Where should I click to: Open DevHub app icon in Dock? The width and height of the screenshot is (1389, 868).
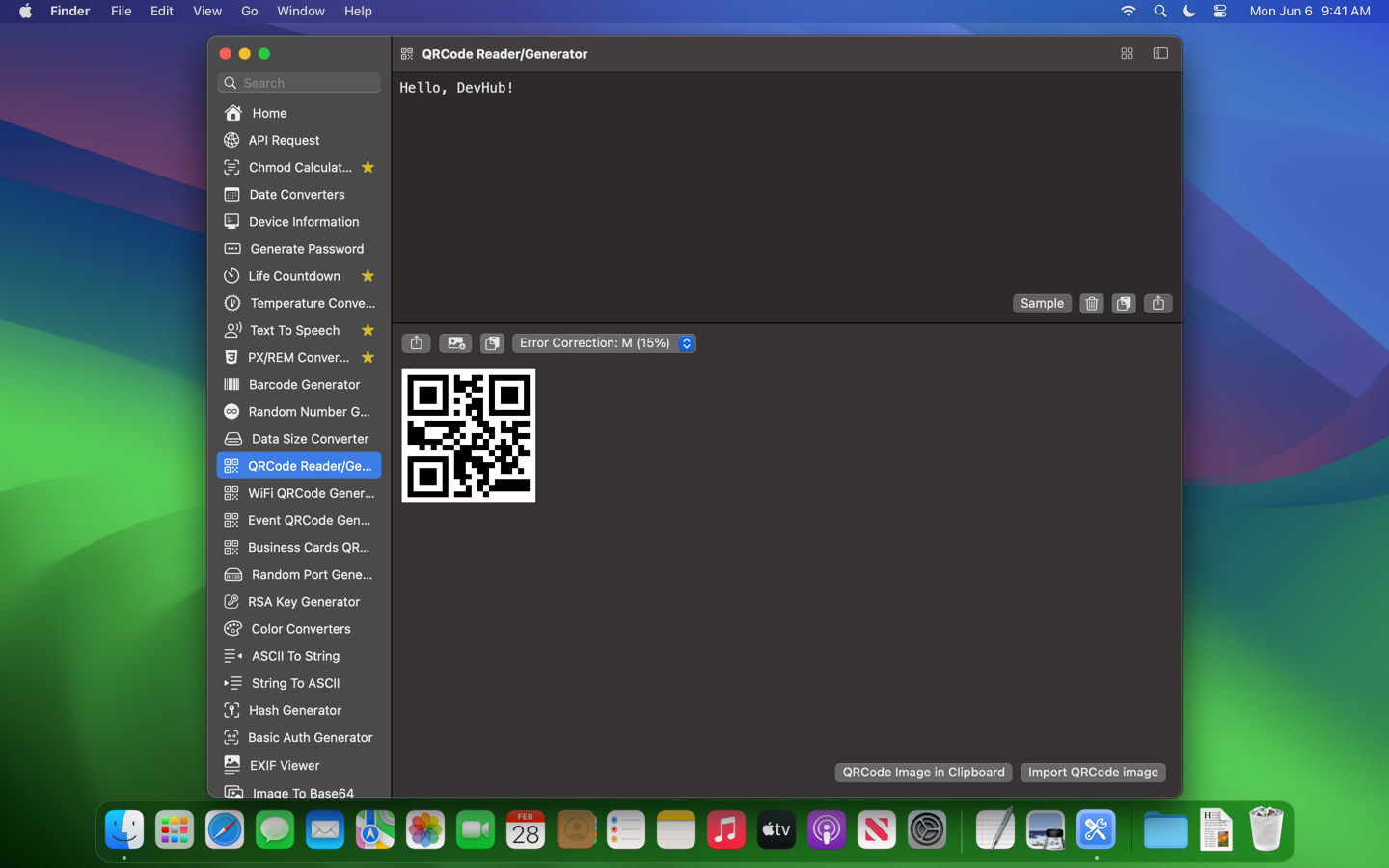pyautogui.click(x=1096, y=829)
